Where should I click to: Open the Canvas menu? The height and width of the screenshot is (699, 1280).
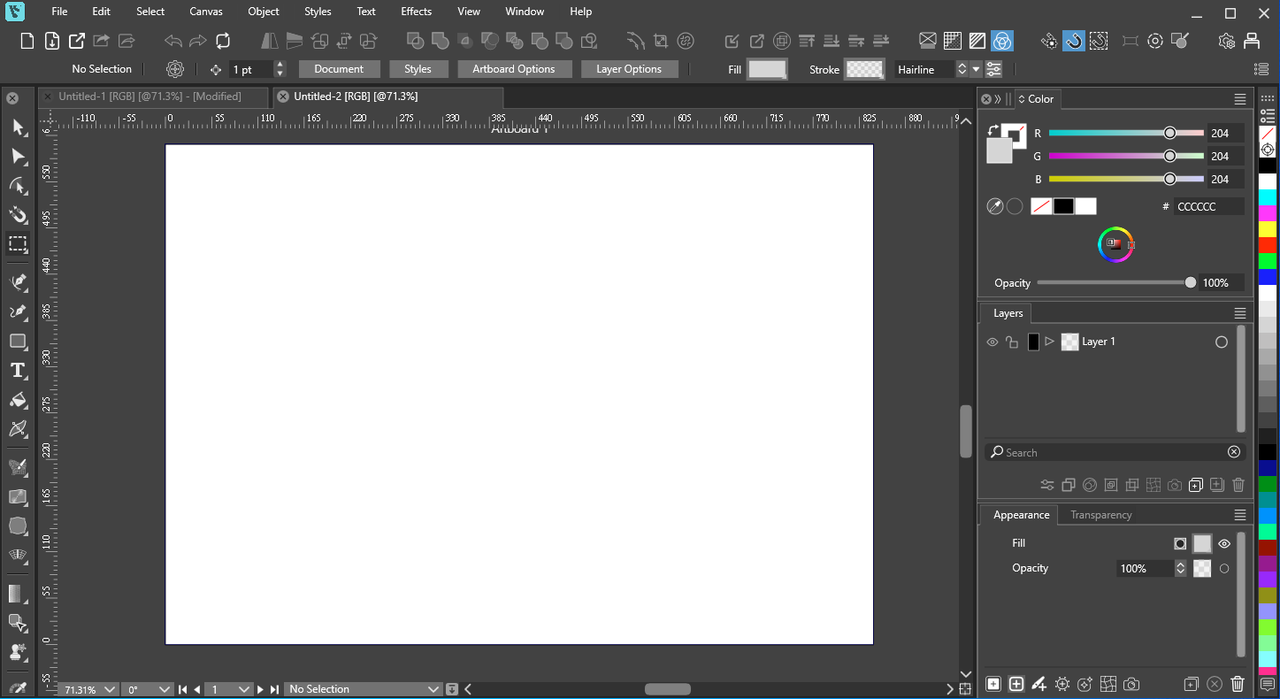click(x=205, y=11)
